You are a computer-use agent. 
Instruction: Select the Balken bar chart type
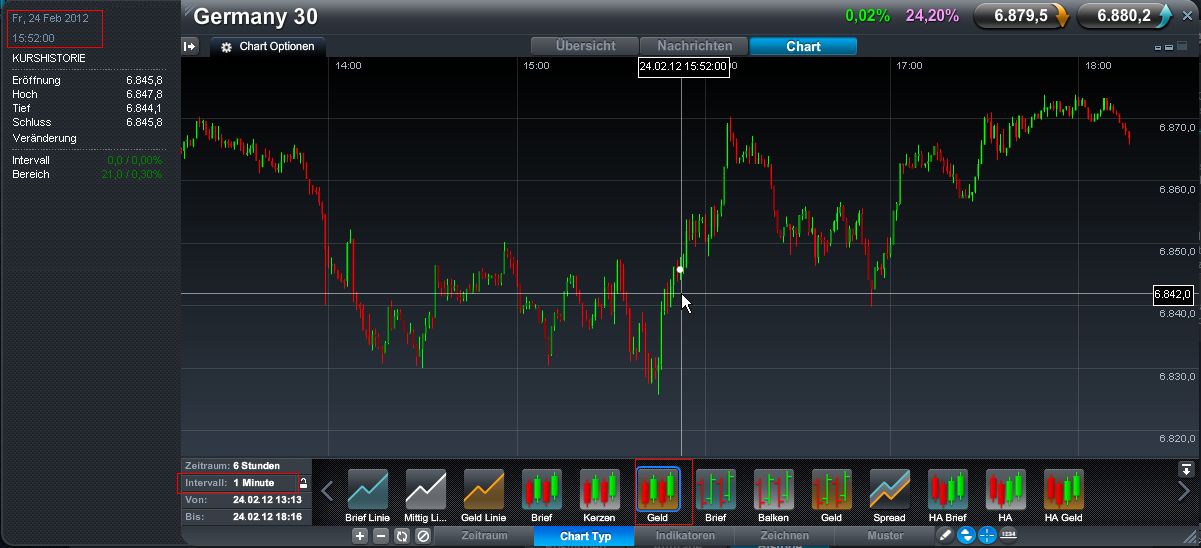click(x=773, y=490)
